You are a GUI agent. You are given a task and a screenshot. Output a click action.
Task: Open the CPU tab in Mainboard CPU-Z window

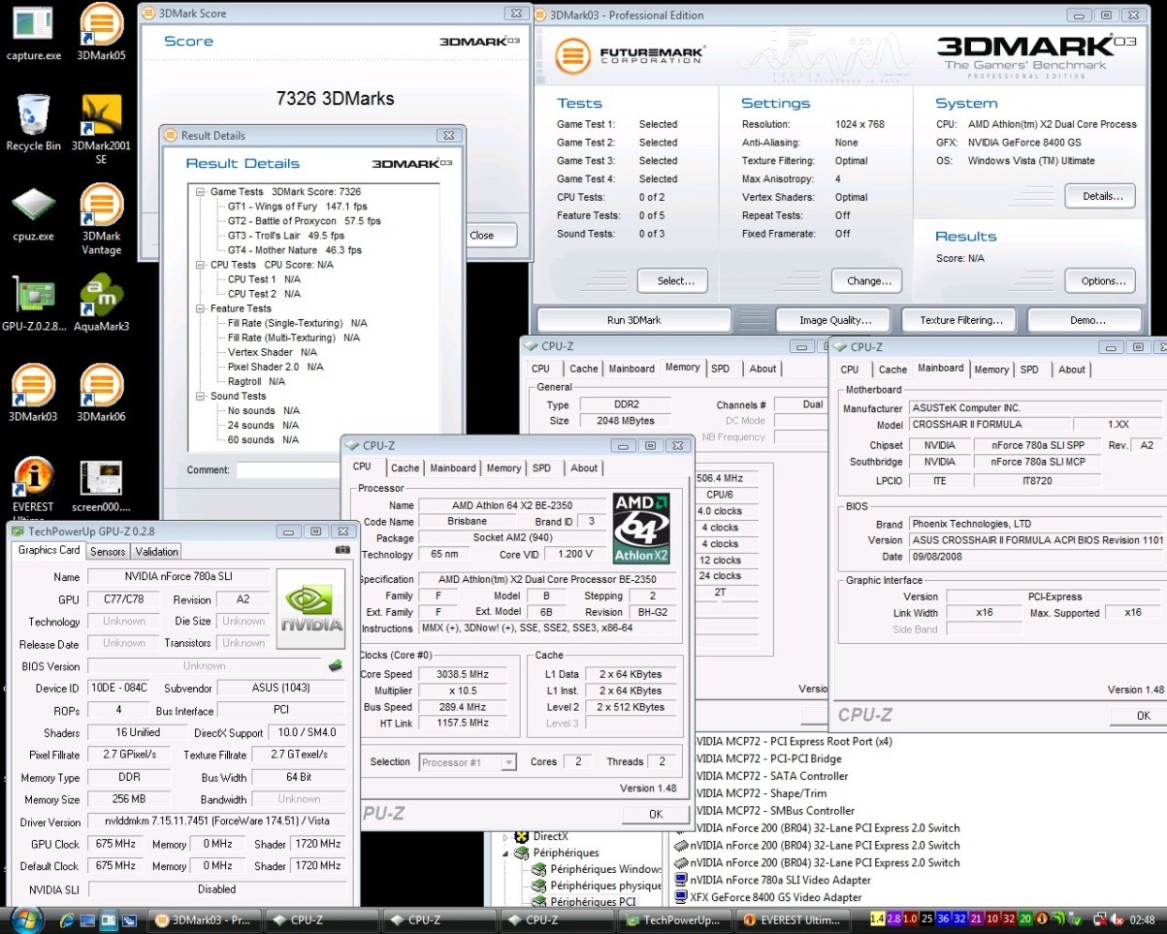click(x=849, y=369)
